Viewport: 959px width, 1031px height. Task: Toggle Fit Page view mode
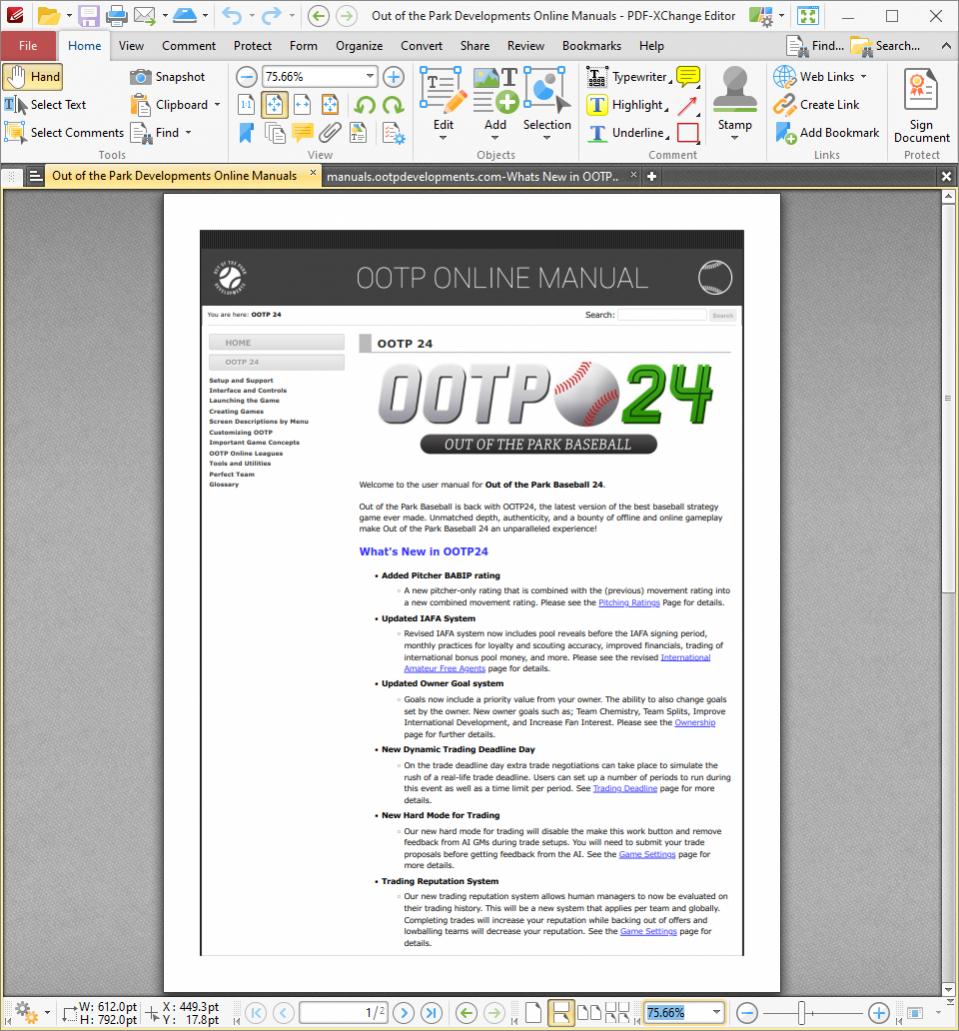click(x=274, y=105)
